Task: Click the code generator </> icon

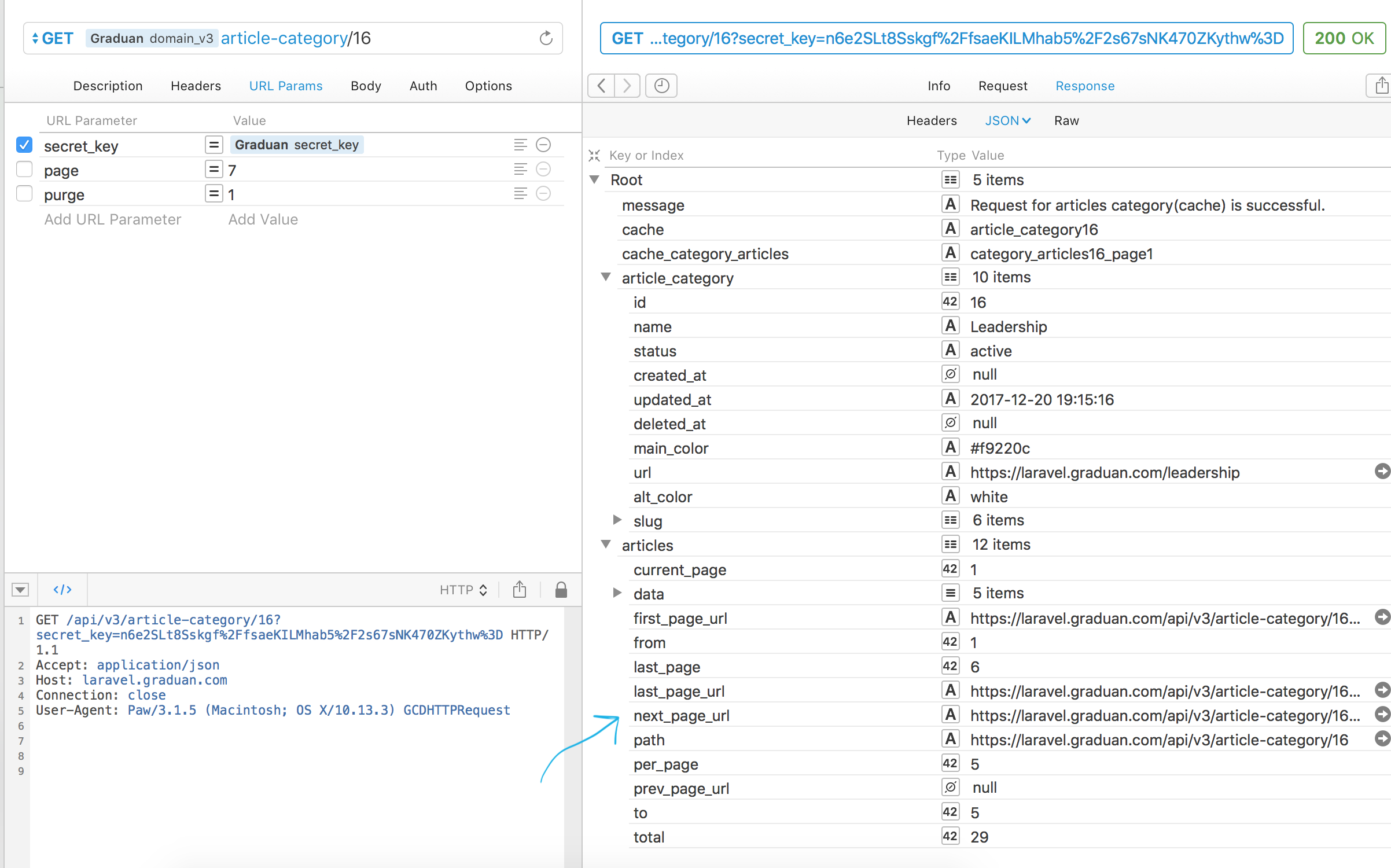Action: click(x=62, y=590)
